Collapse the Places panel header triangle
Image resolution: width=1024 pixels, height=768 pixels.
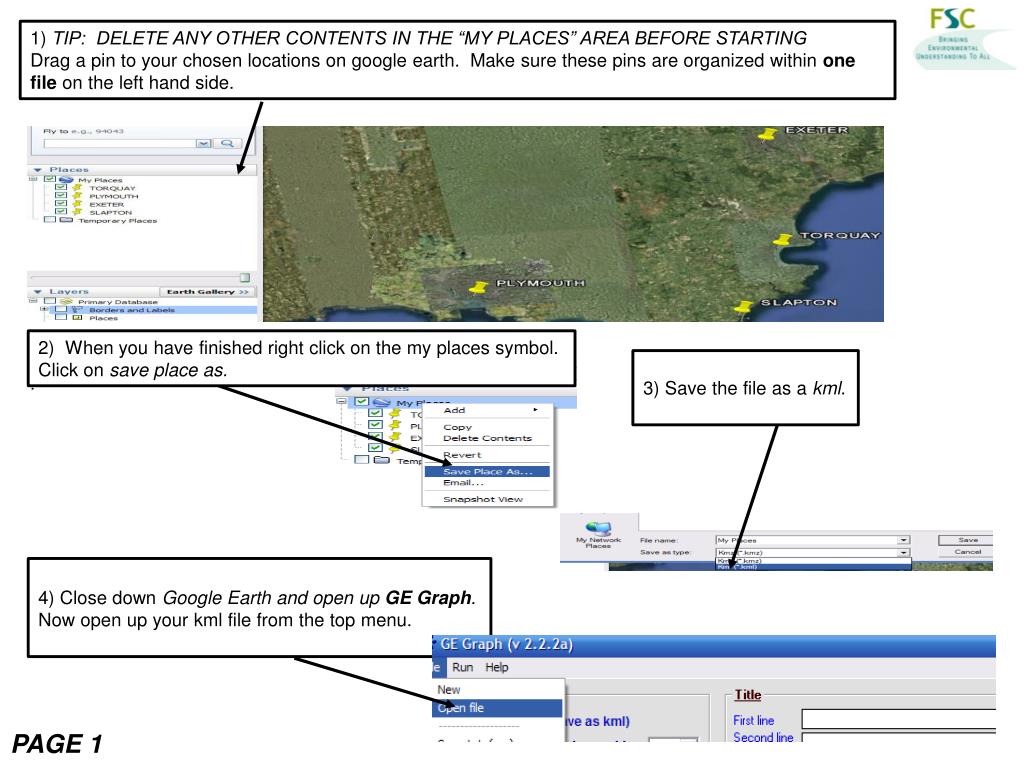pos(38,170)
